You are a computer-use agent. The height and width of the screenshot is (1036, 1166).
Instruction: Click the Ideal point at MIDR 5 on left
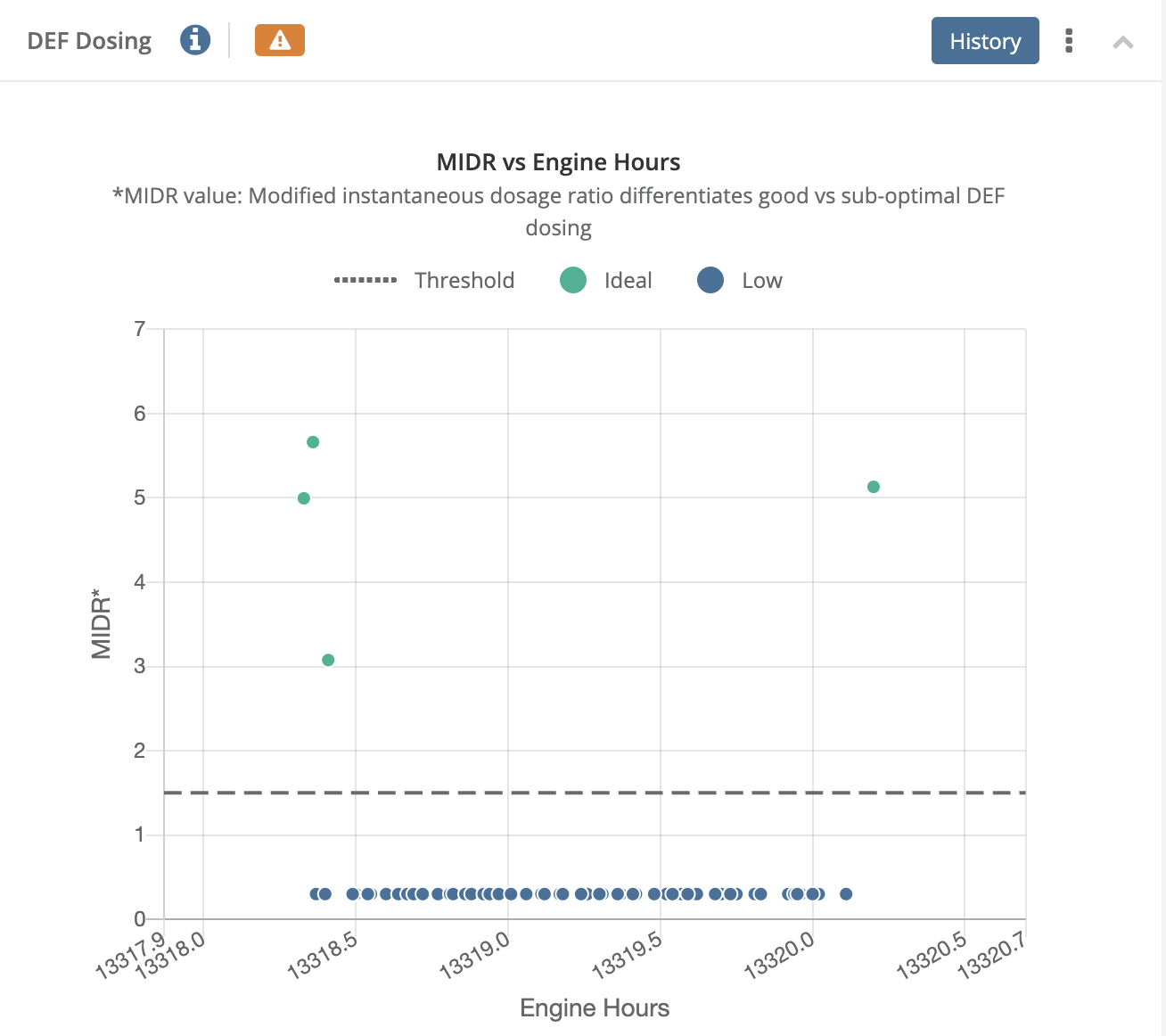click(x=304, y=498)
